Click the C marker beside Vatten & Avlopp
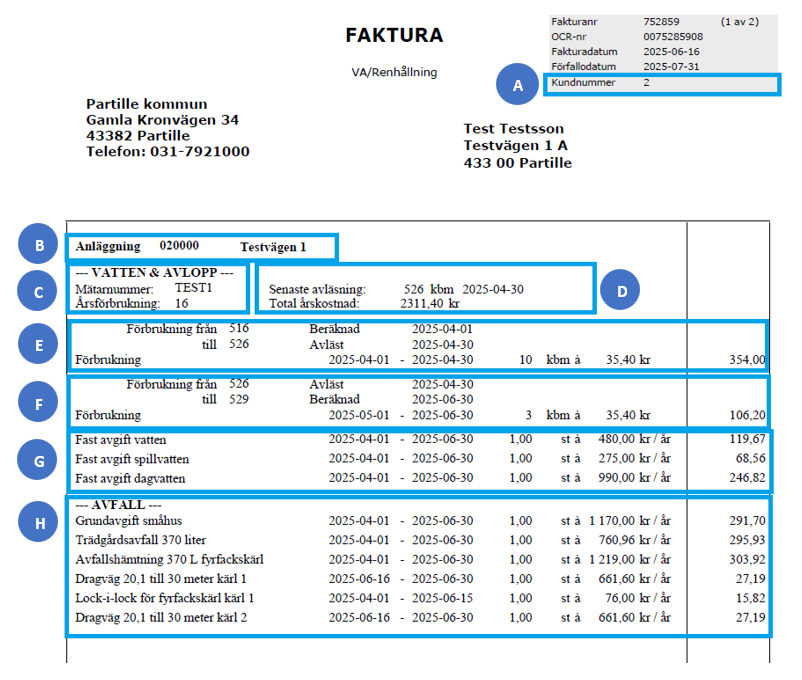802x680 pixels. click(40, 291)
